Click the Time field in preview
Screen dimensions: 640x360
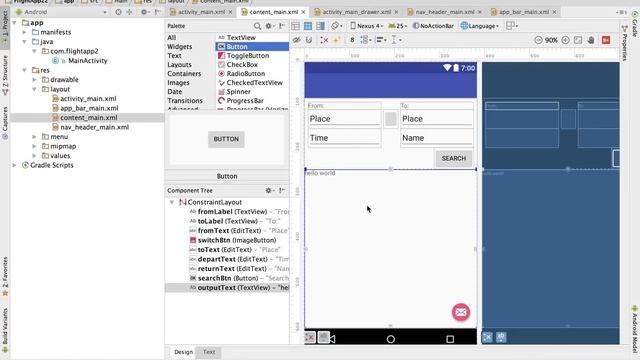pos(344,138)
